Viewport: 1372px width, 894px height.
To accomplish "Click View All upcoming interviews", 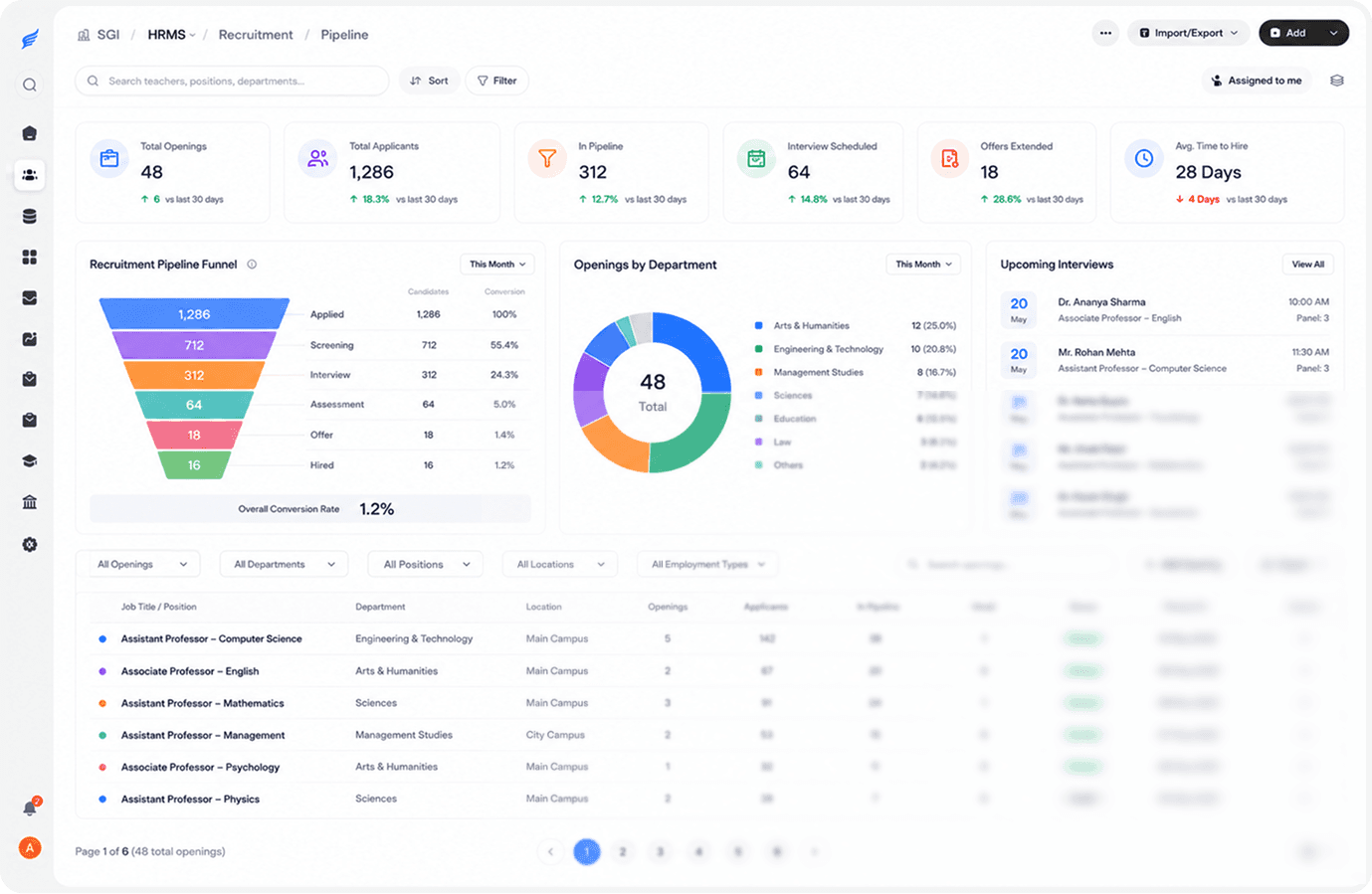I will click(1307, 265).
